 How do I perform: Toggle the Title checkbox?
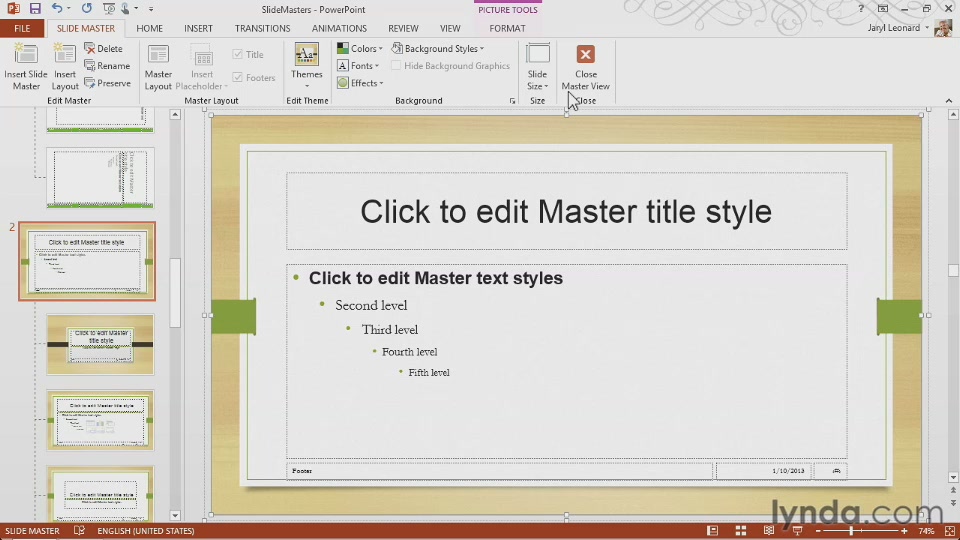pos(238,54)
